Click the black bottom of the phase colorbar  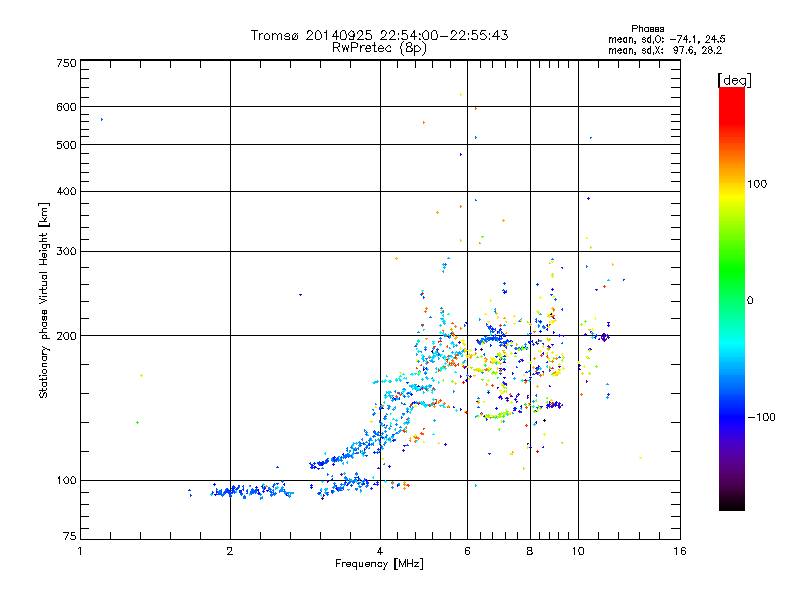732,504
